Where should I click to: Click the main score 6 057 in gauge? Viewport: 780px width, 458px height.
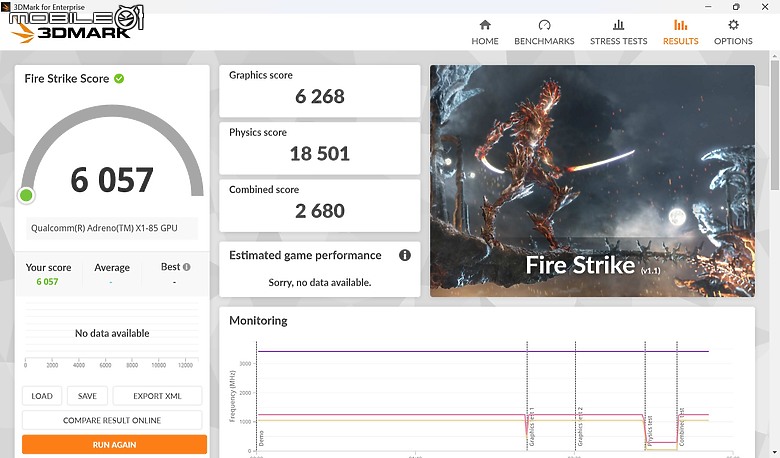coord(112,180)
